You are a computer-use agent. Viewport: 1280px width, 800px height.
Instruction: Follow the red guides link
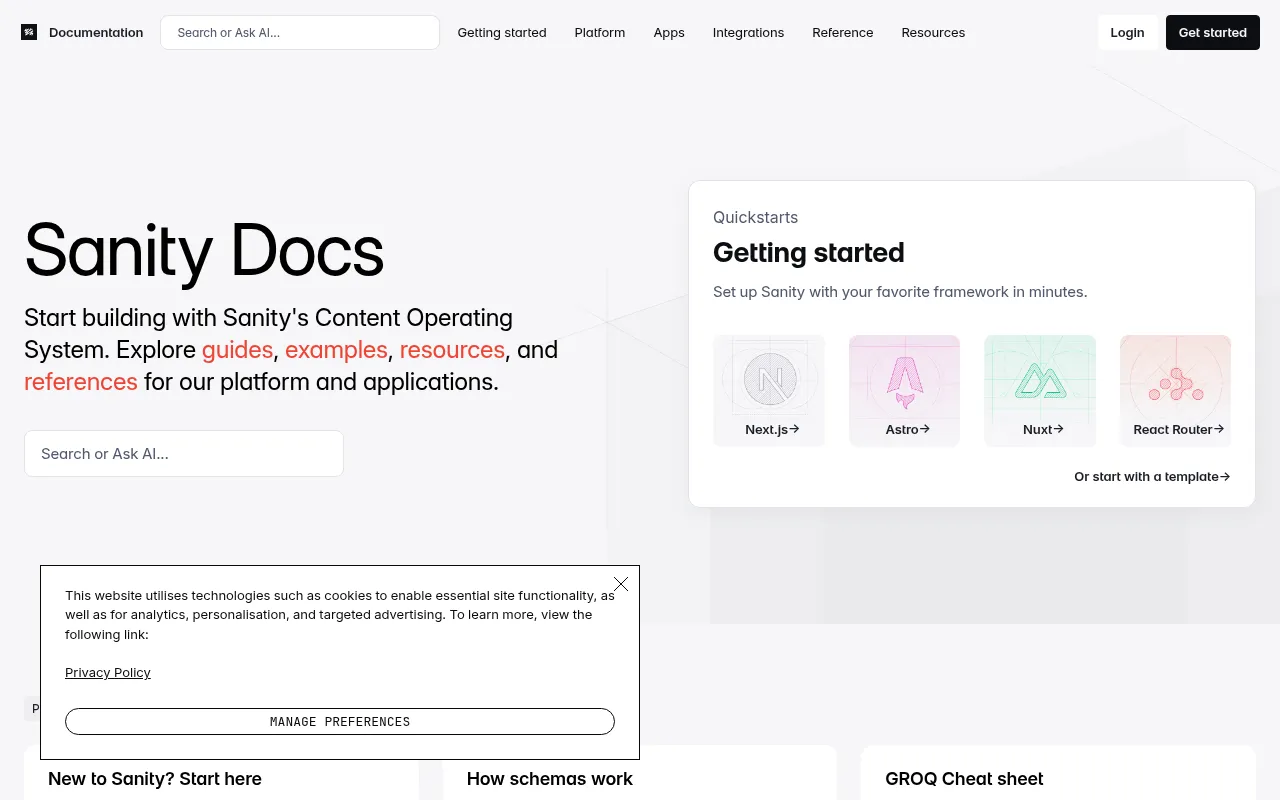coord(237,350)
